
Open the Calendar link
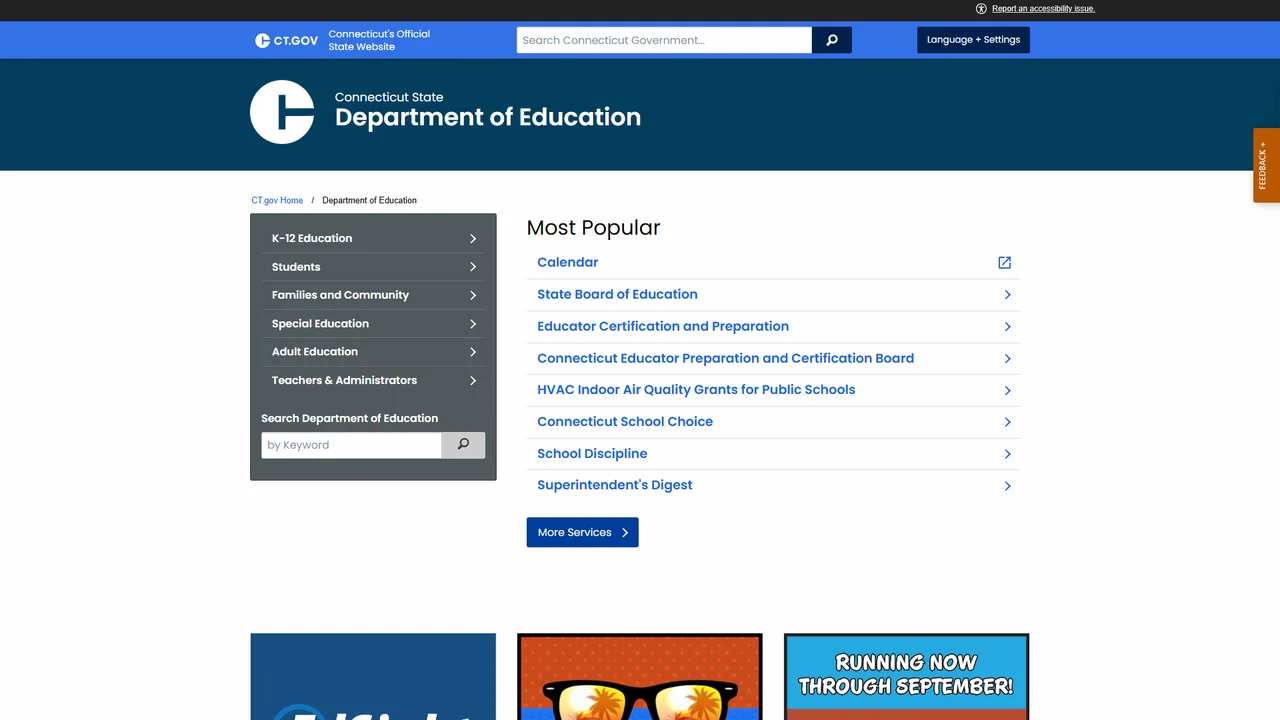[x=568, y=262]
